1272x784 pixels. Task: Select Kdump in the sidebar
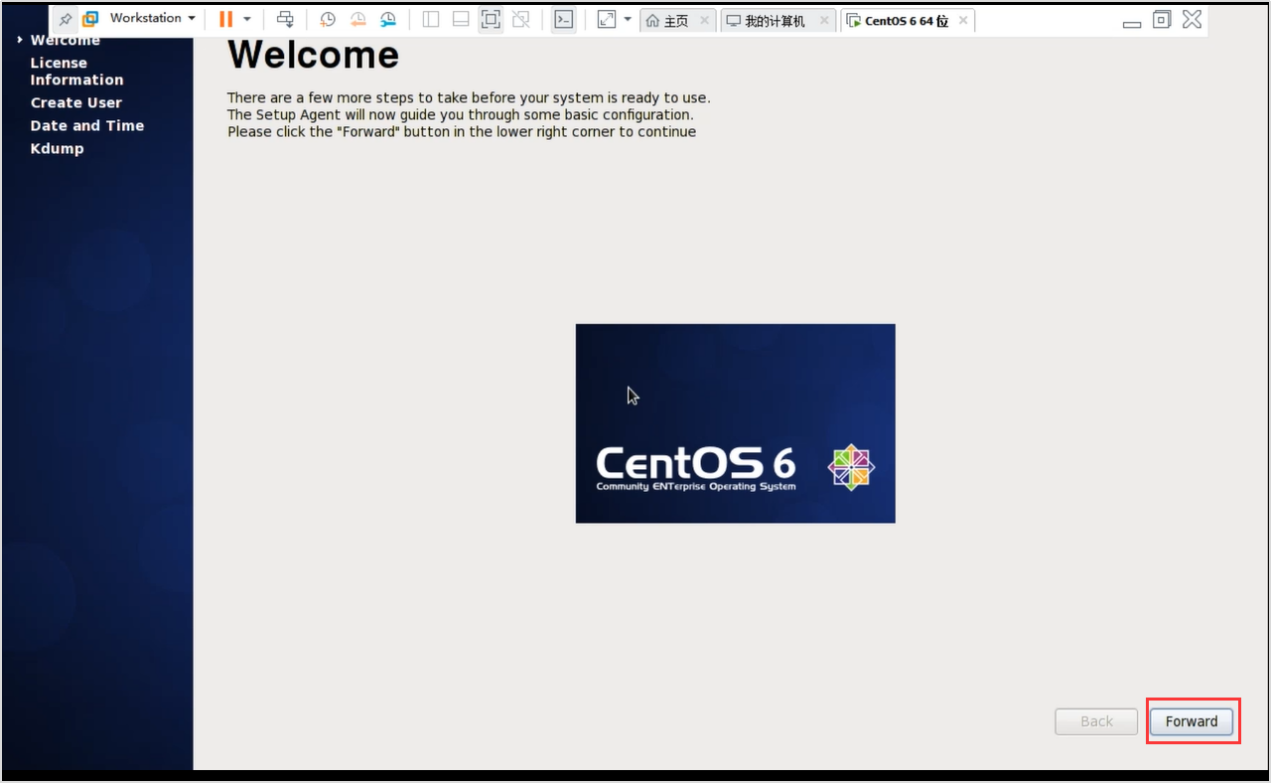pyautogui.click(x=57, y=149)
